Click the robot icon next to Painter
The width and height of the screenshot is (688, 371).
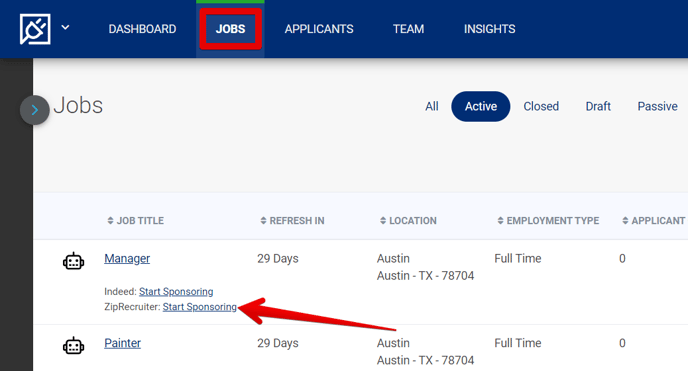pyautogui.click(x=73, y=346)
